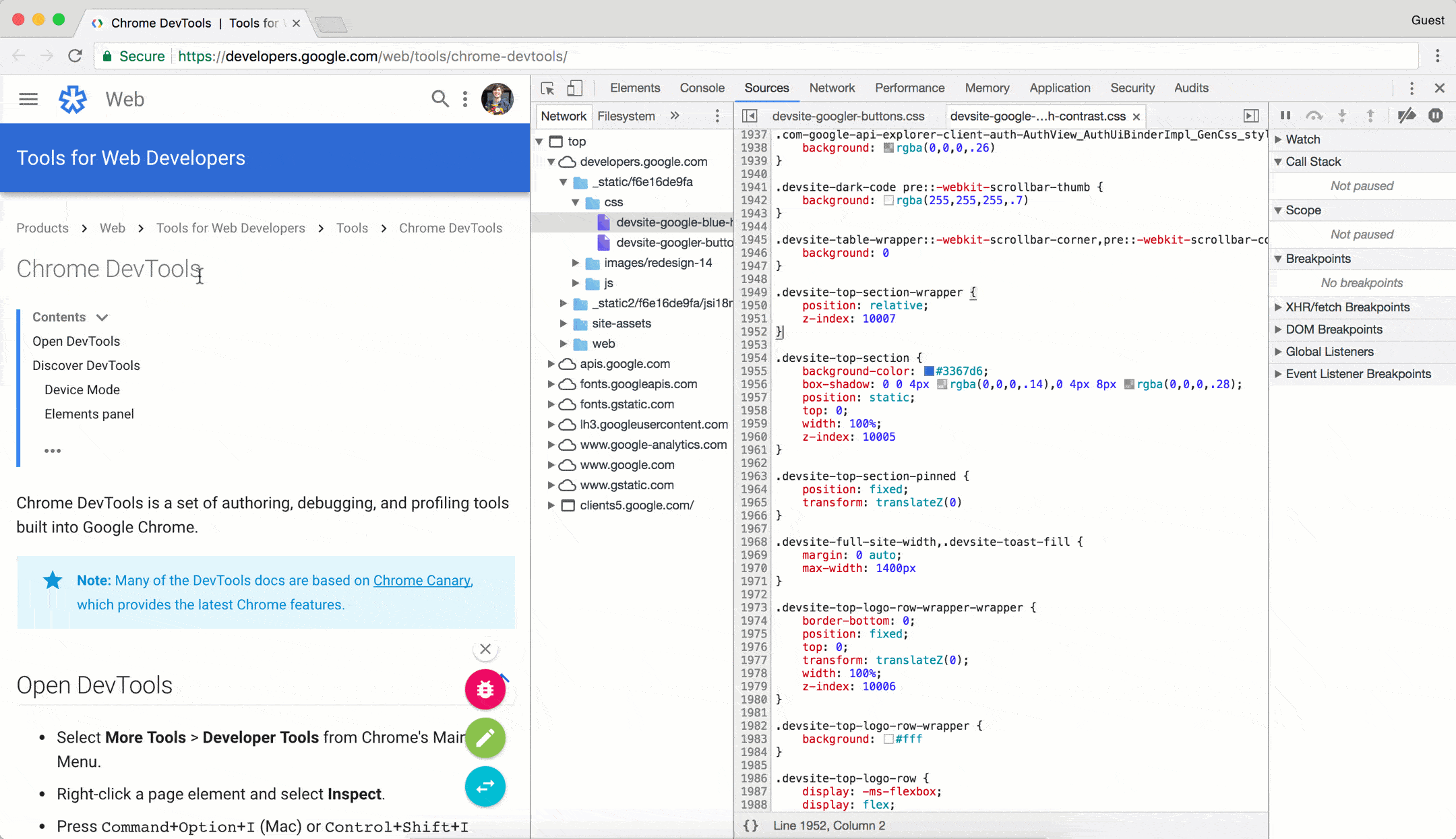Click the Elements panel icon in DevTools
Screen dimensions: 1456x839
pyautogui.click(x=635, y=88)
